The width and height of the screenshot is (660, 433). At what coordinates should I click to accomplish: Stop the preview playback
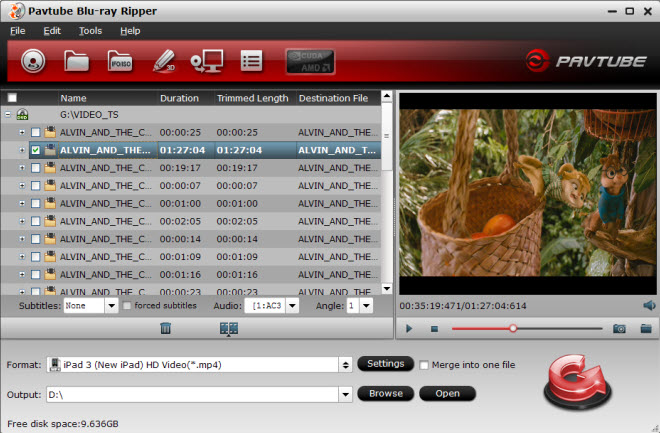434,329
